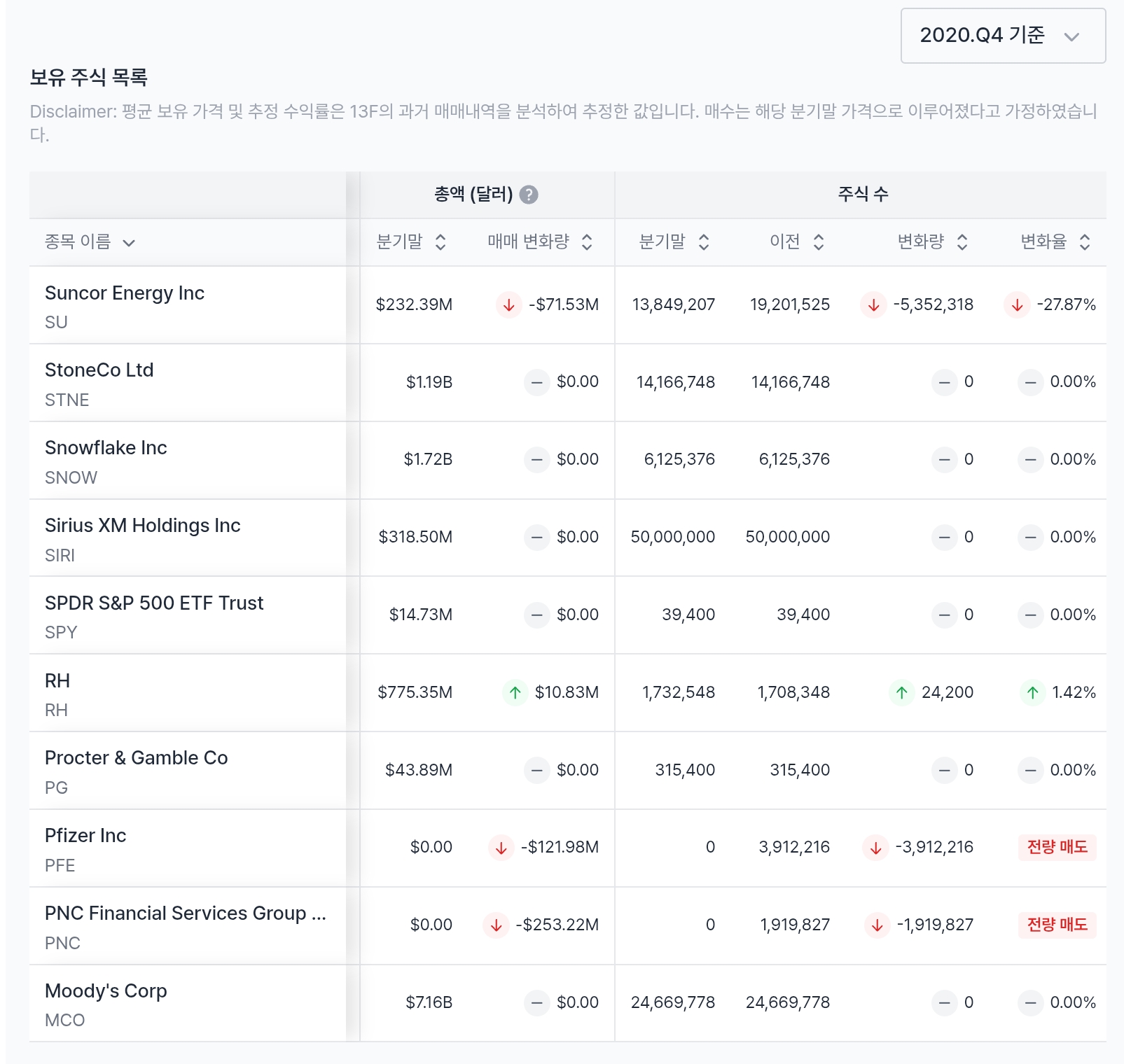Open Snowflake Inc stock
The height and width of the screenshot is (1064, 1124).
pyautogui.click(x=106, y=448)
